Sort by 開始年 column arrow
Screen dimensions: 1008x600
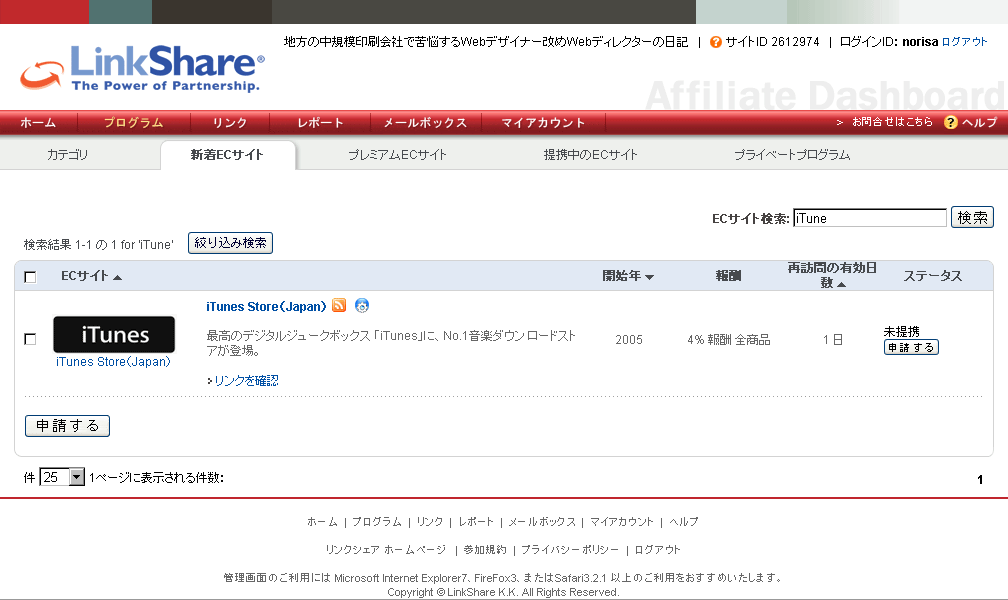[x=649, y=277]
